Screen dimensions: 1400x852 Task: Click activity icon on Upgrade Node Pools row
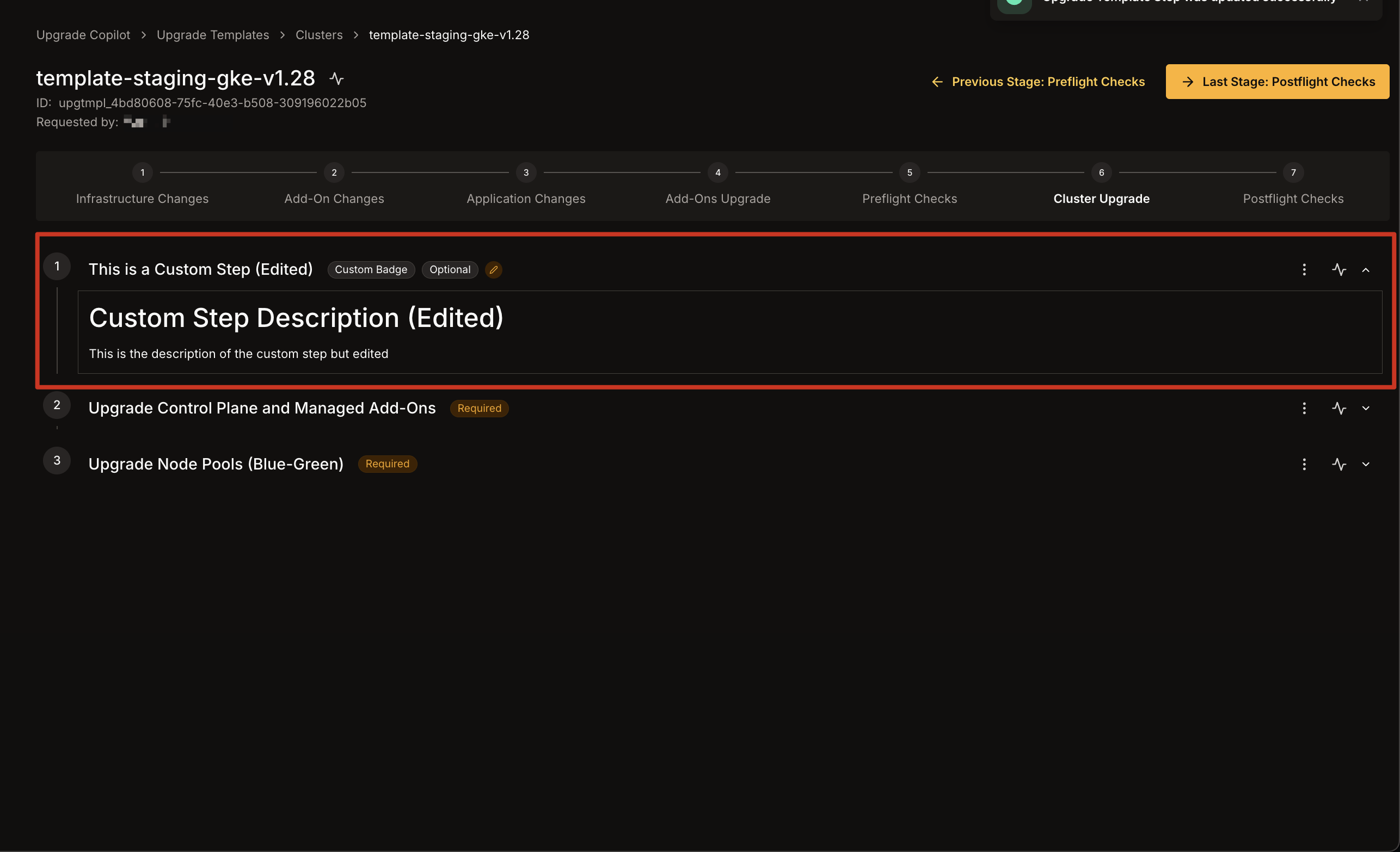click(1338, 464)
